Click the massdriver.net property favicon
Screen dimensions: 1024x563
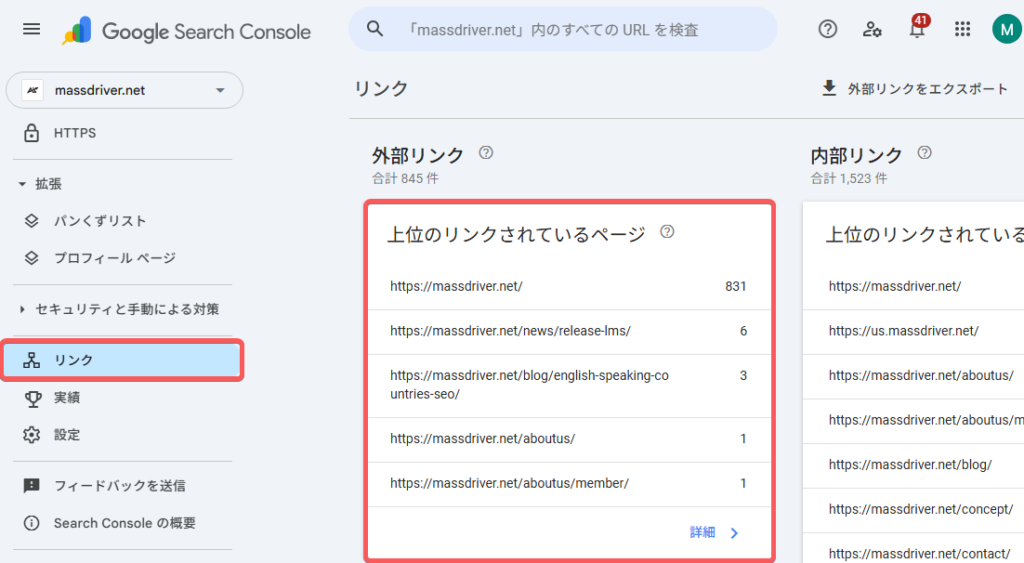click(33, 90)
